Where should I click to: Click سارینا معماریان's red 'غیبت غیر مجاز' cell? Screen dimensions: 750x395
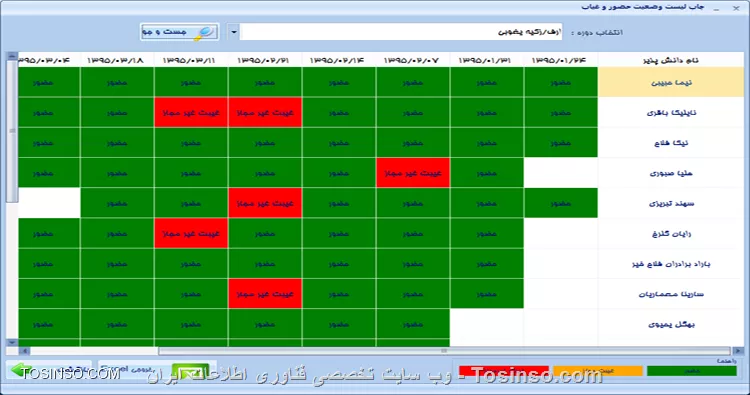pos(265,294)
